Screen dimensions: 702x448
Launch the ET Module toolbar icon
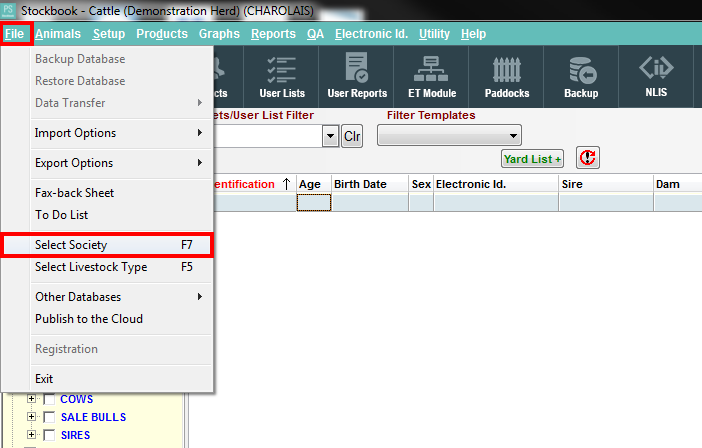tap(432, 77)
